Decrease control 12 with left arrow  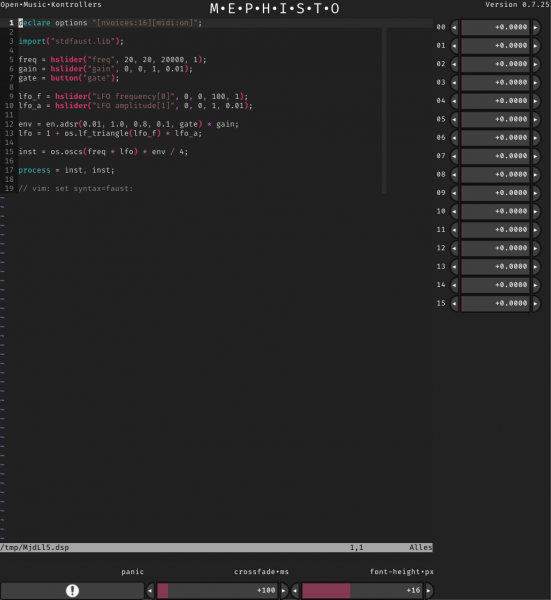[x=454, y=248]
